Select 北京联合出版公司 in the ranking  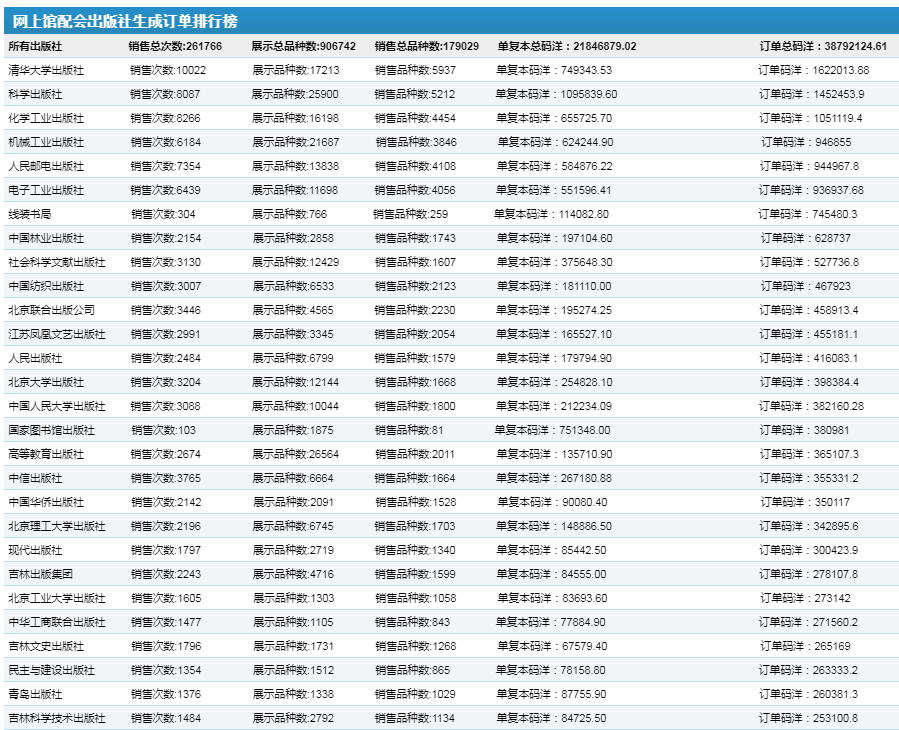click(x=52, y=310)
